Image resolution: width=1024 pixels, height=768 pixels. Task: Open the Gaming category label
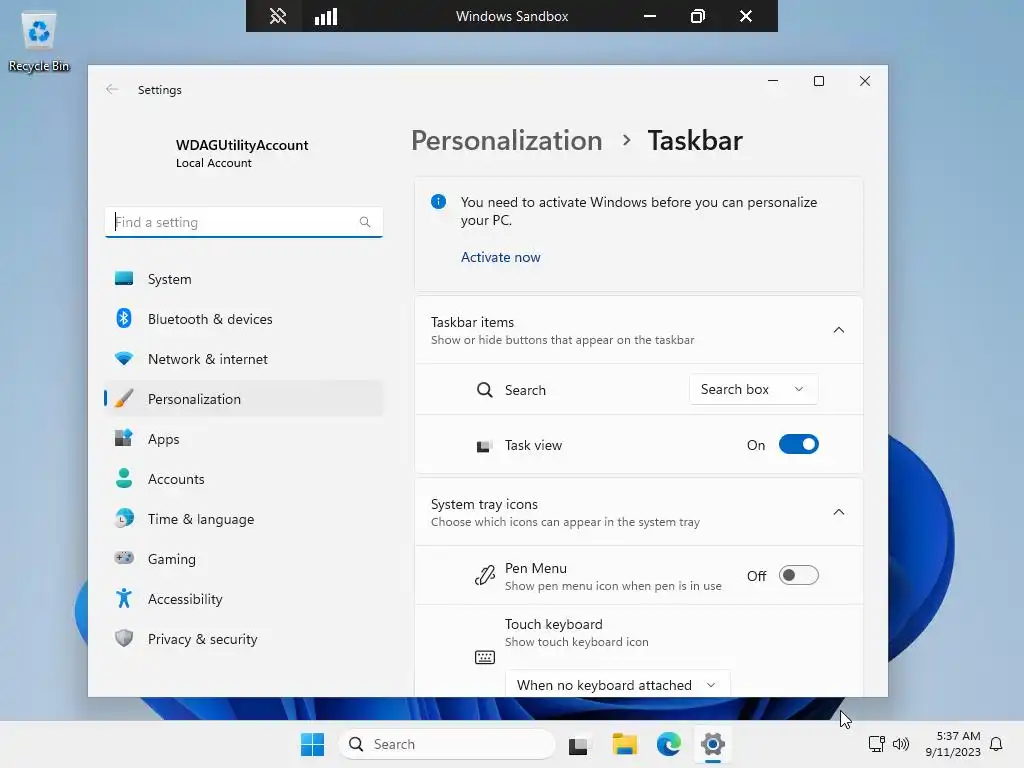coord(172,559)
